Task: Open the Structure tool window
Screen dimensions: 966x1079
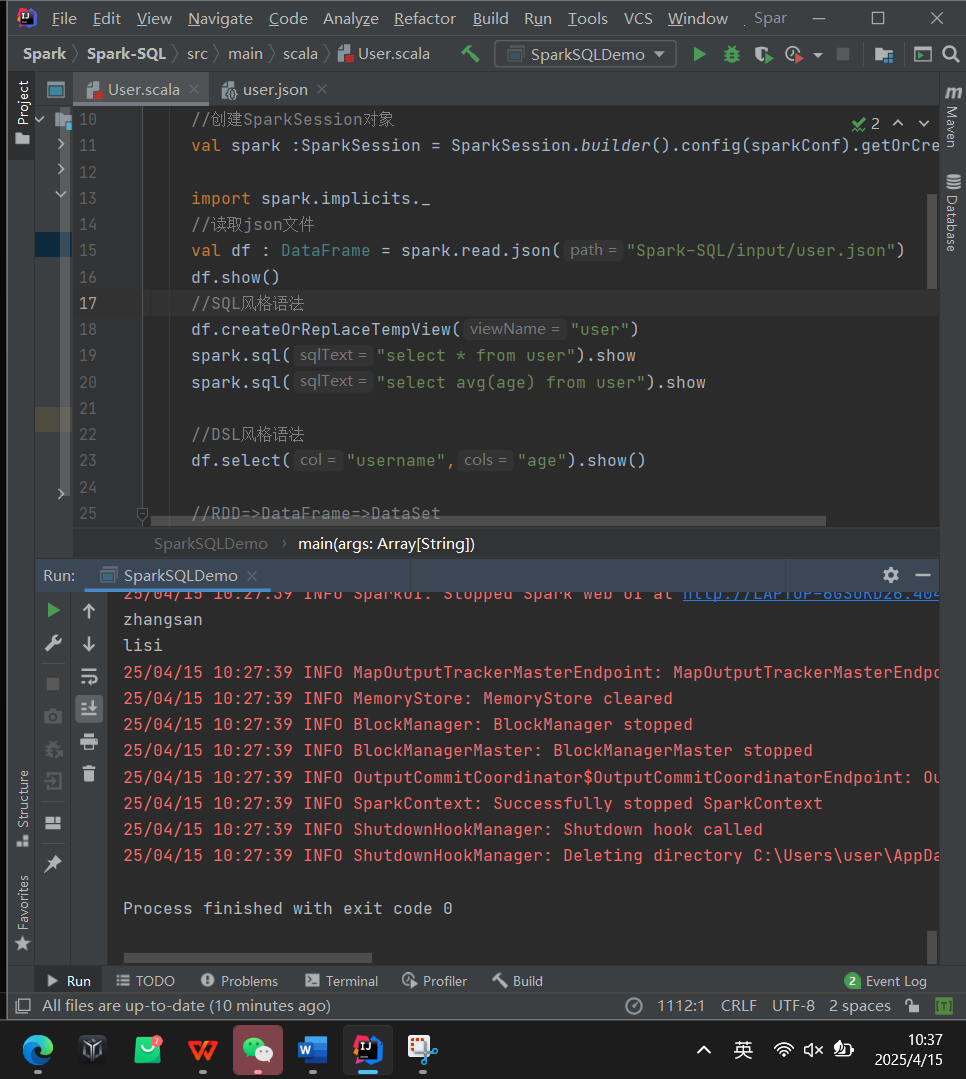Action: pyautogui.click(x=23, y=808)
